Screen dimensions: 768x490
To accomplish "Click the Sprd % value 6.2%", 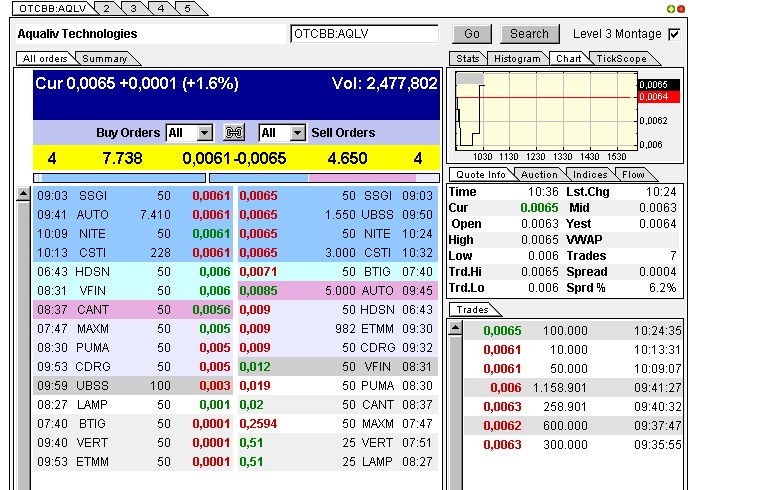I will [663, 288].
